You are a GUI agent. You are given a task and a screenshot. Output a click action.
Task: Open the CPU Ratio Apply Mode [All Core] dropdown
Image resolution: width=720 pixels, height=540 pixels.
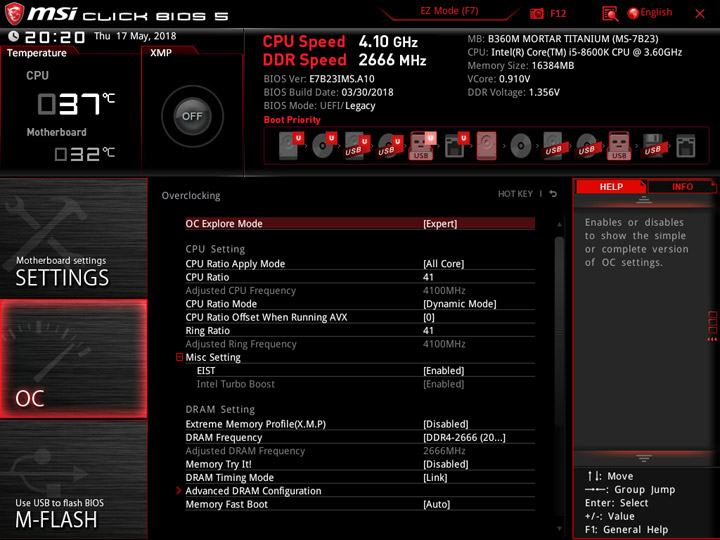(x=444, y=264)
